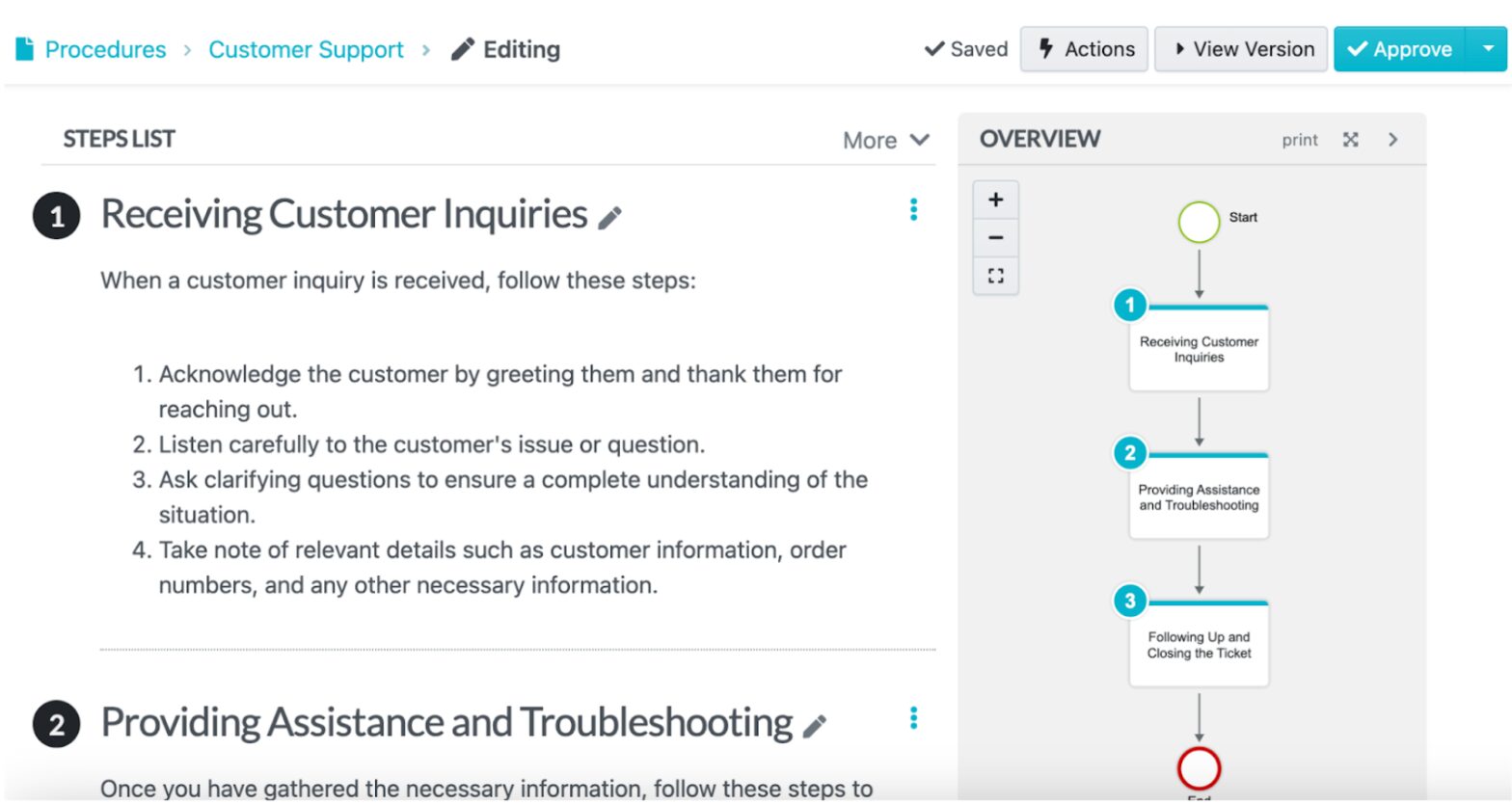Fit the flowchart to view

tap(996, 276)
